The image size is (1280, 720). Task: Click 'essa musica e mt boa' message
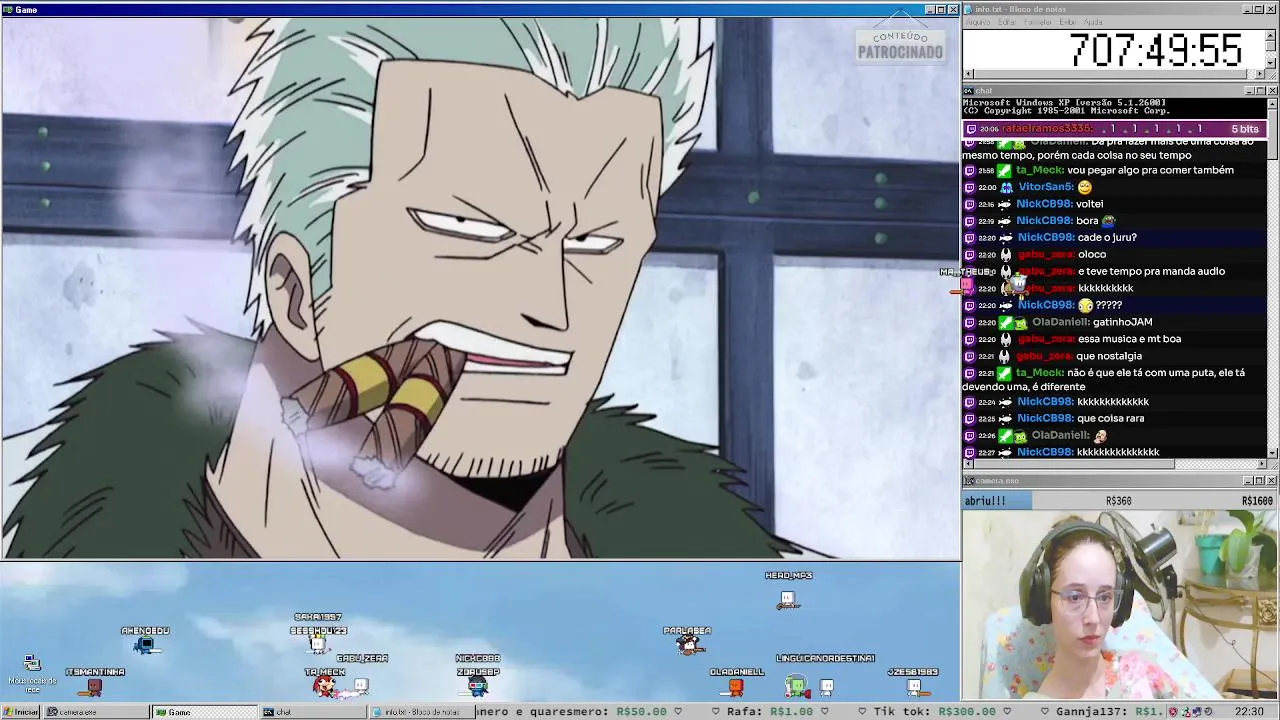tap(1129, 339)
